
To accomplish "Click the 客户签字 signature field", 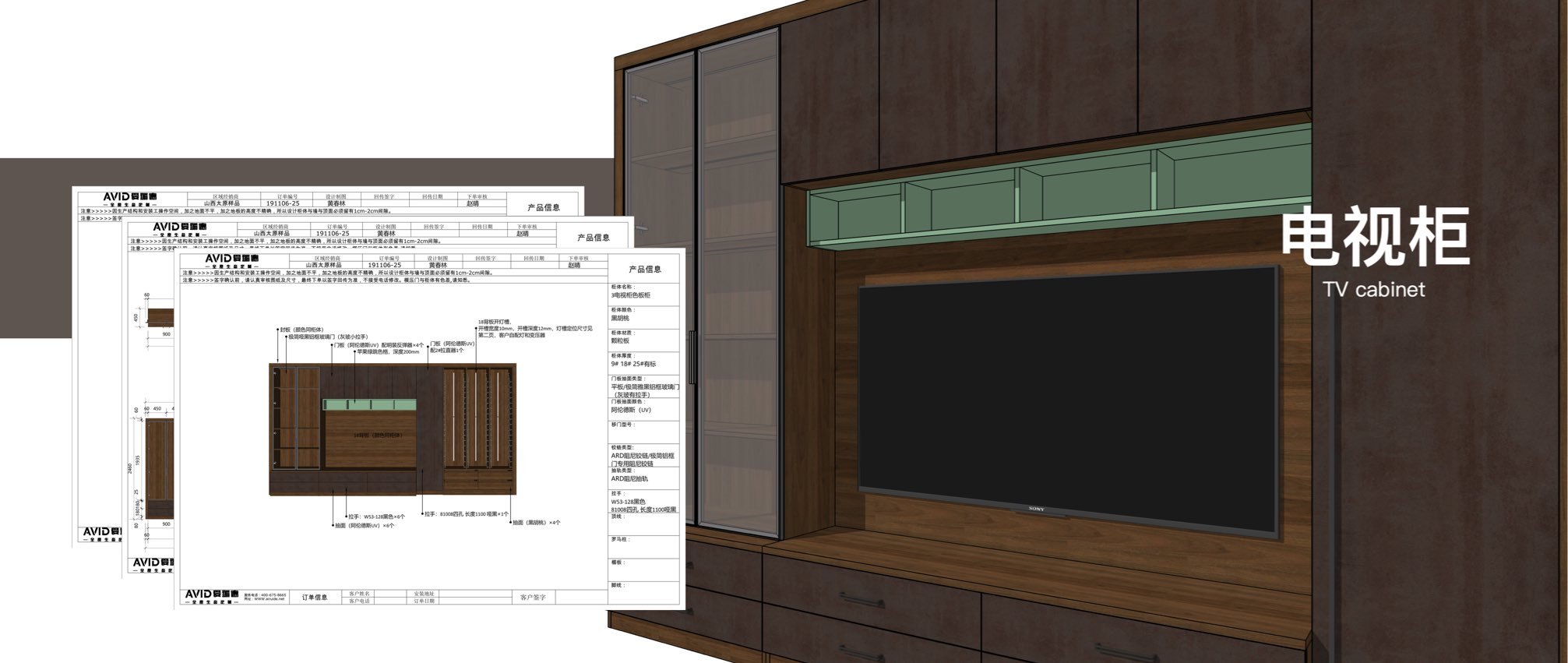I will [x=534, y=598].
